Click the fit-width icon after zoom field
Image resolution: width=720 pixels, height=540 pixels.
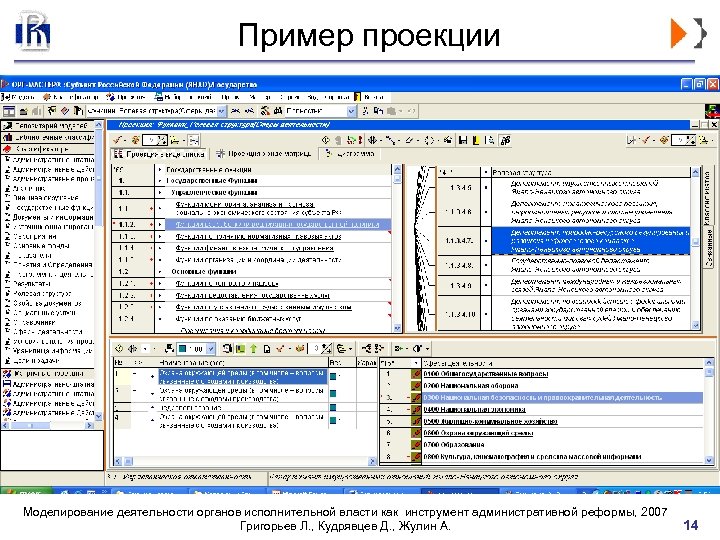[194, 140]
